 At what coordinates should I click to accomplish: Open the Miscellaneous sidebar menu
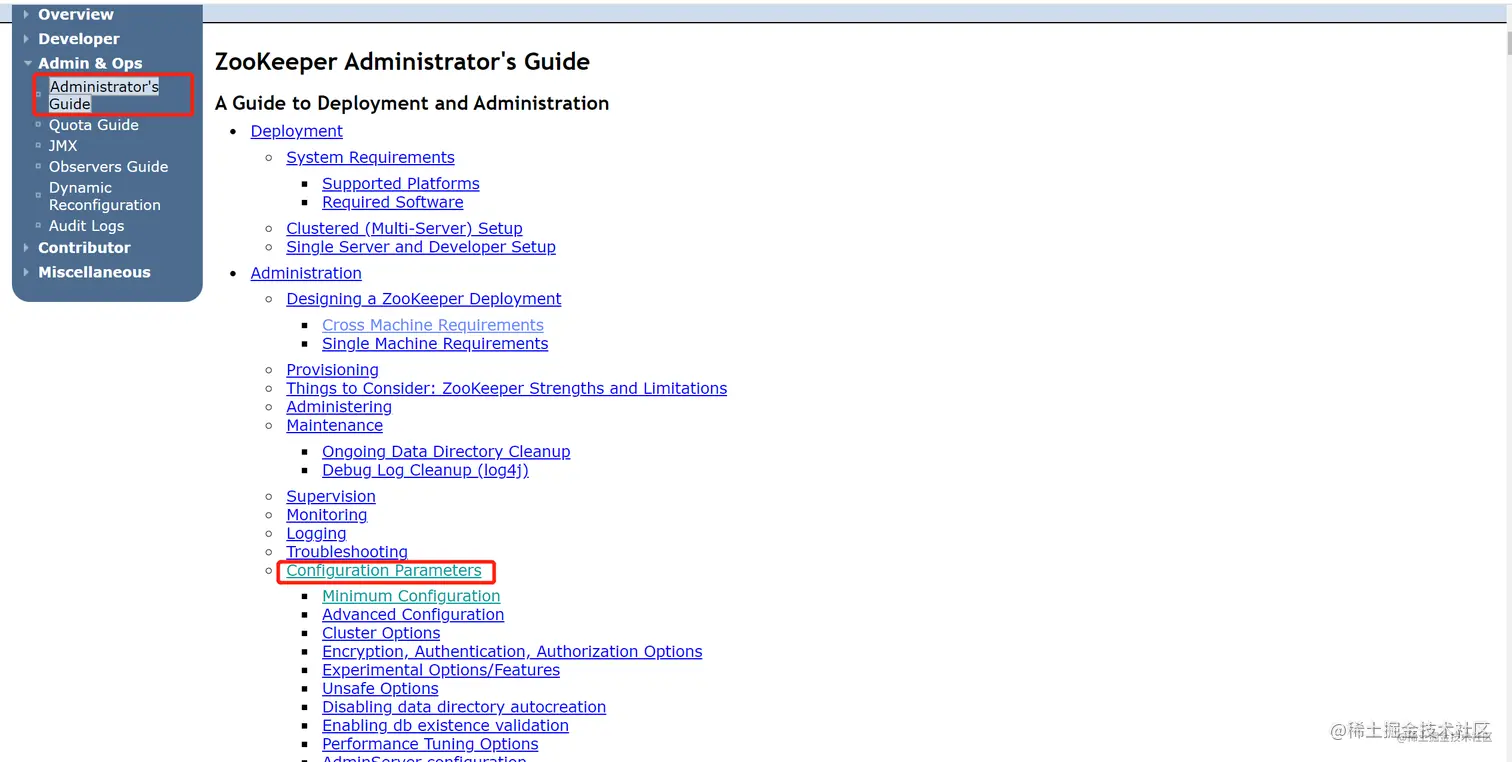point(94,272)
